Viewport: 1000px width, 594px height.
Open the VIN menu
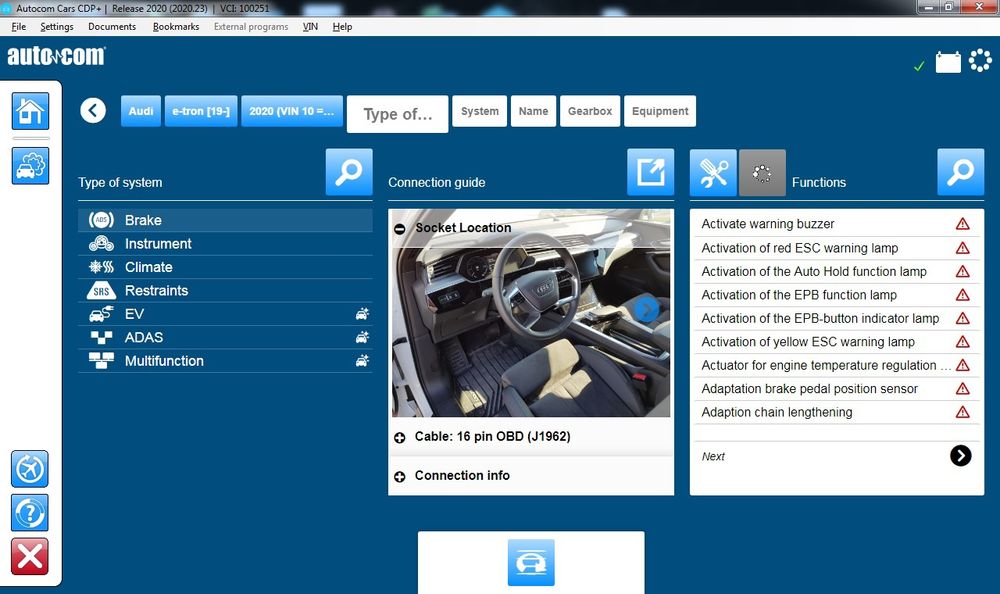point(310,27)
